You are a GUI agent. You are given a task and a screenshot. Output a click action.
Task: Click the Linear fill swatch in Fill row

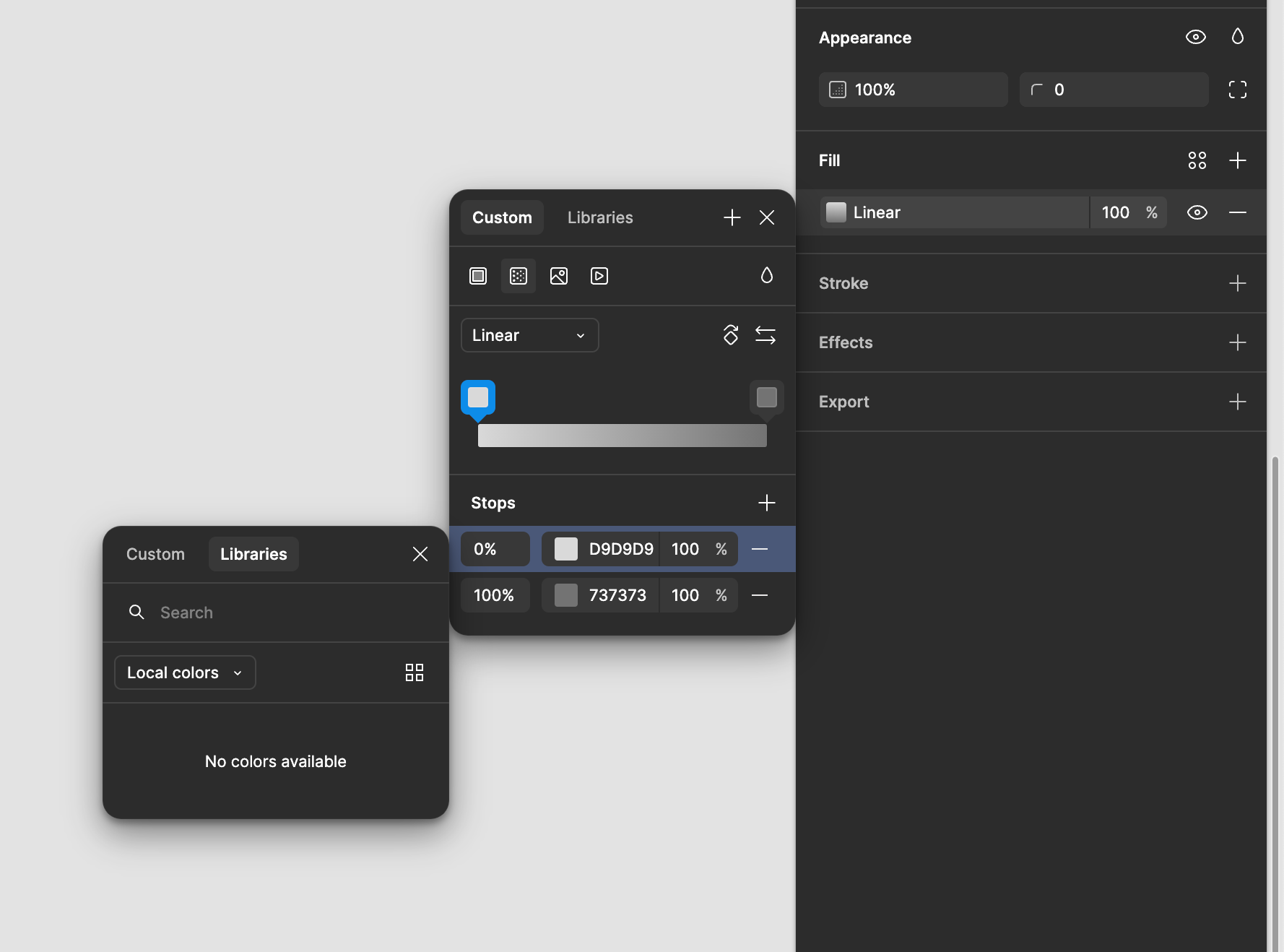click(x=836, y=212)
